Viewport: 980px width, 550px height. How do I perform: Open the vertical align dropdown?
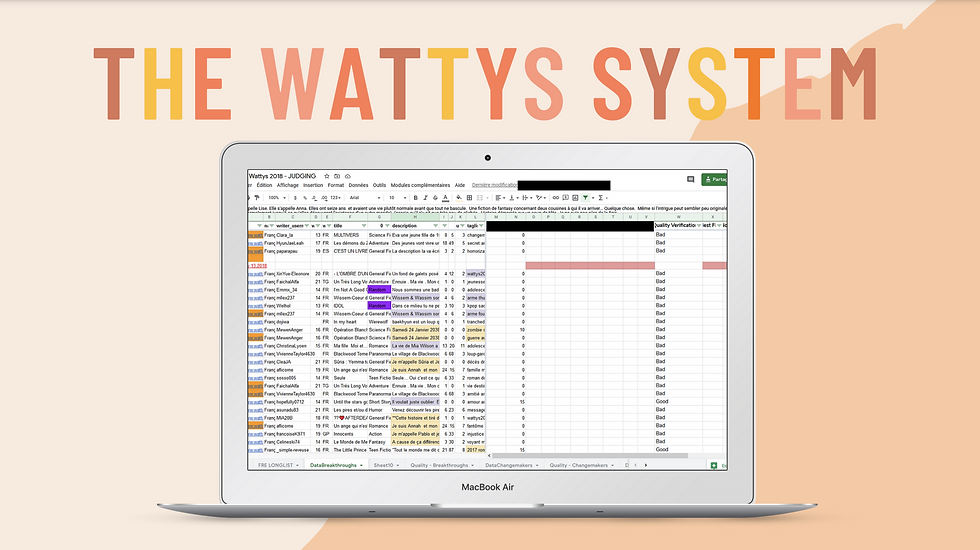click(x=514, y=198)
